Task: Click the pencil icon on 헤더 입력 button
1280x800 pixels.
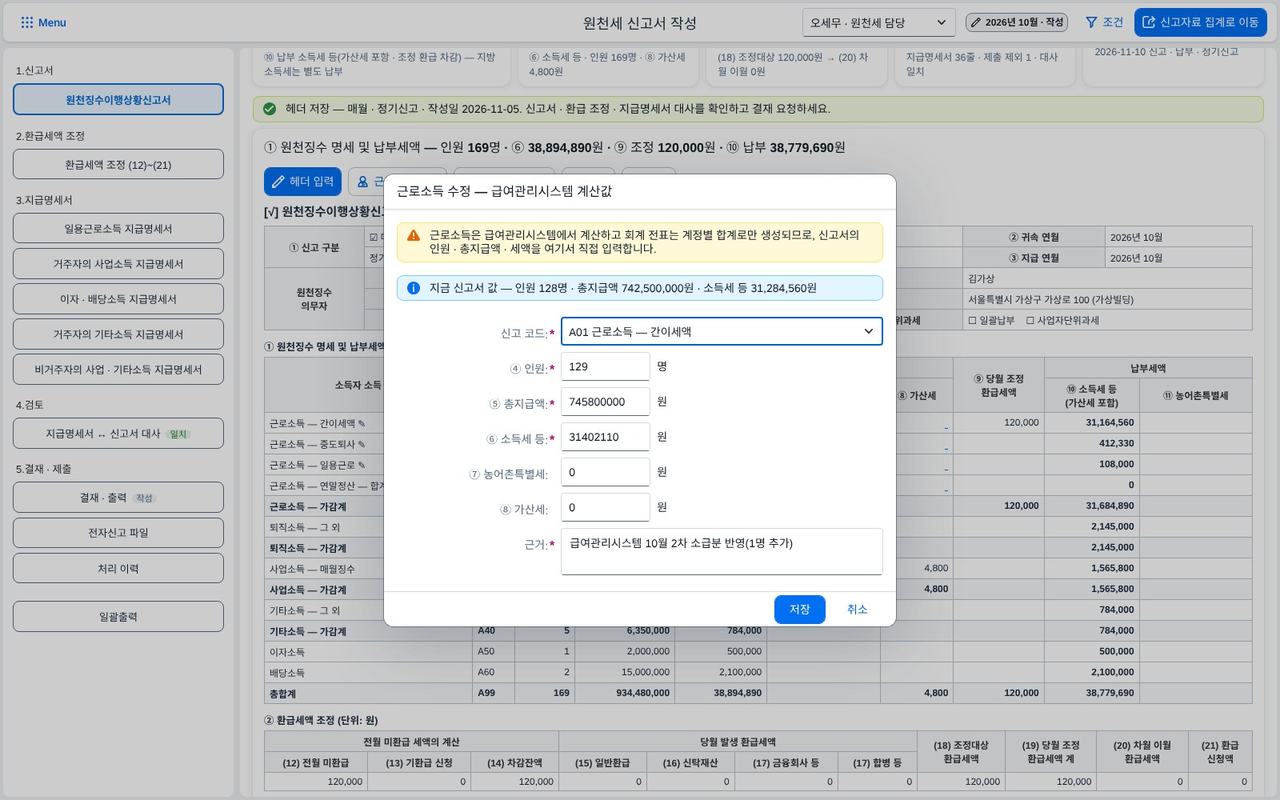Action: [277, 181]
